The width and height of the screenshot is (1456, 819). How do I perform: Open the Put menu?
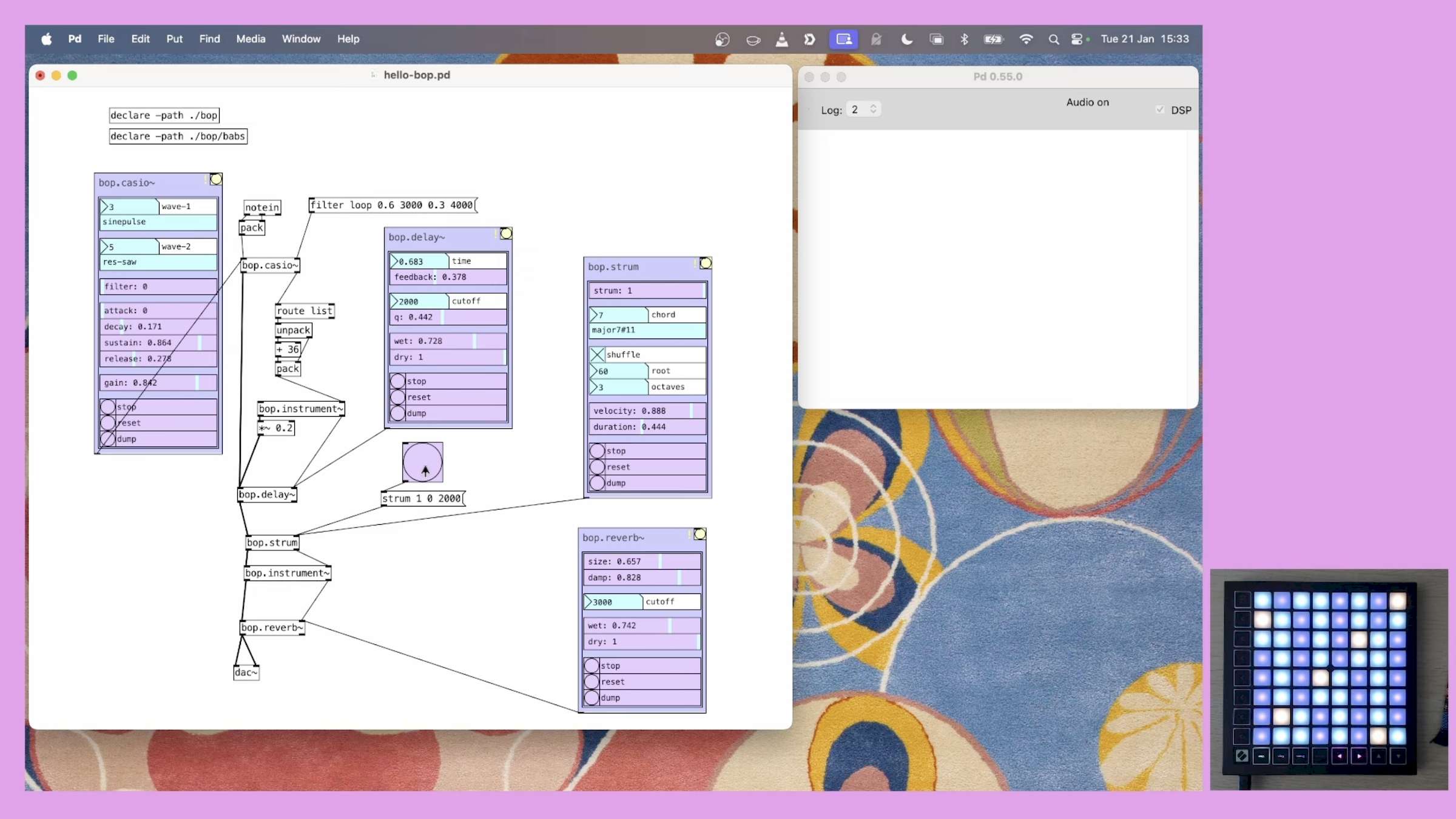pyautogui.click(x=174, y=39)
